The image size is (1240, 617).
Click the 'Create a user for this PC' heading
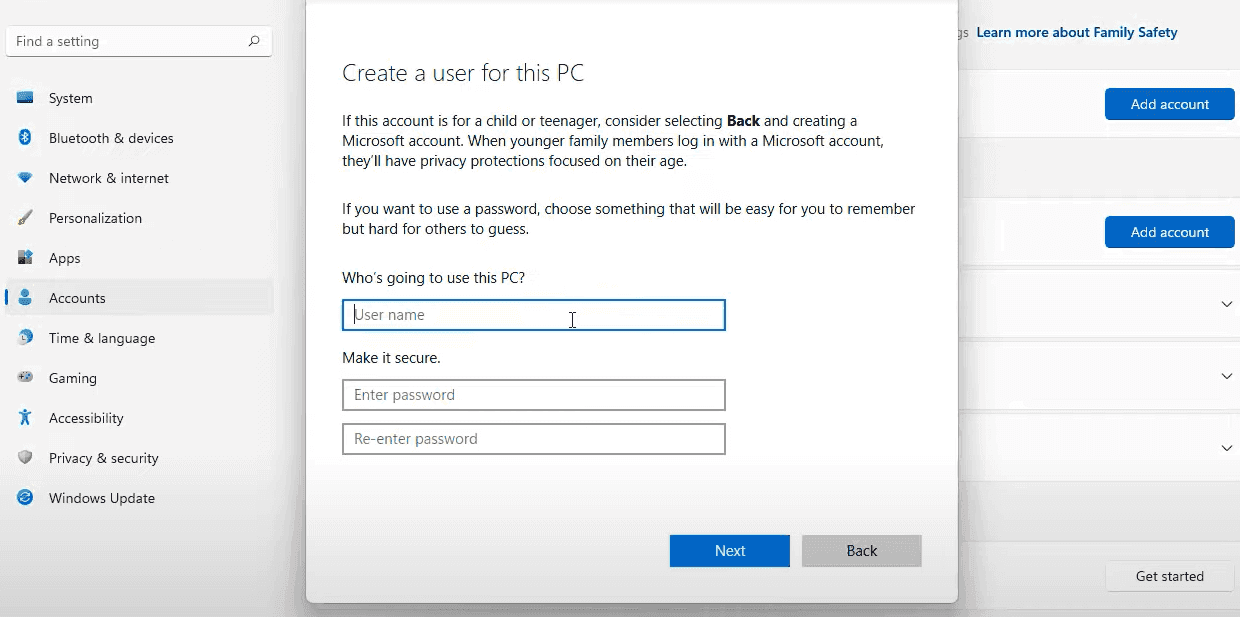(x=463, y=73)
